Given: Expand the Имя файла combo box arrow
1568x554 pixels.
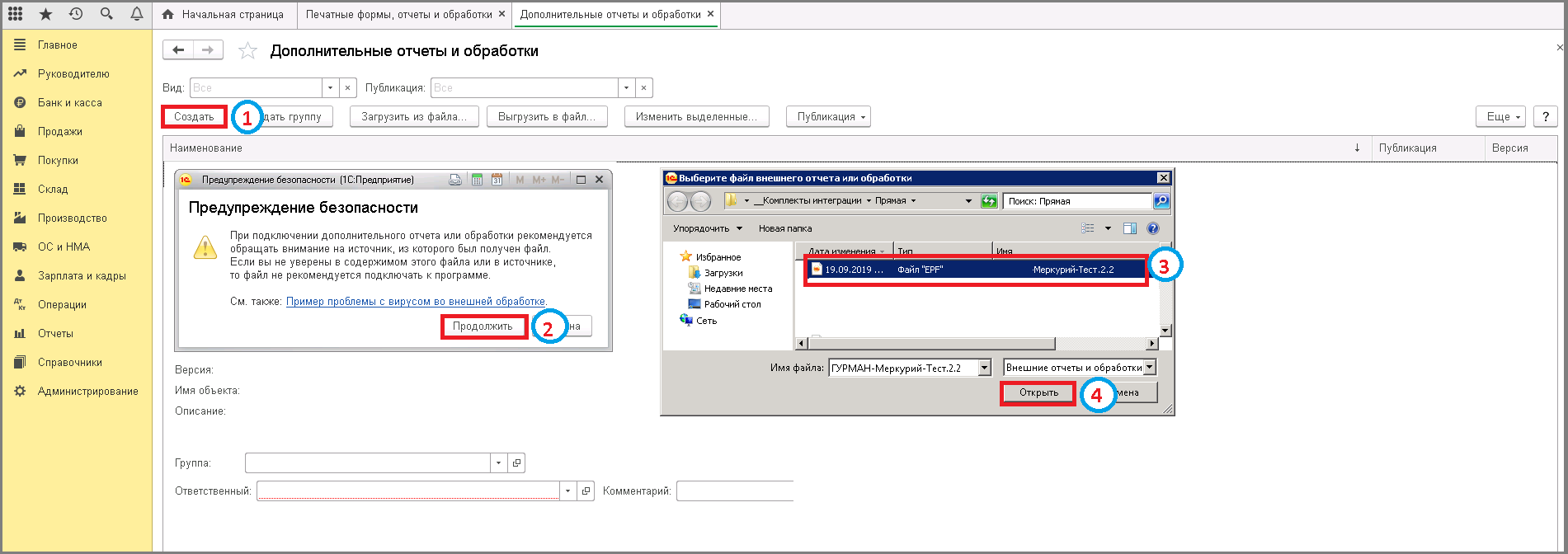Looking at the screenshot, I should click(x=984, y=369).
